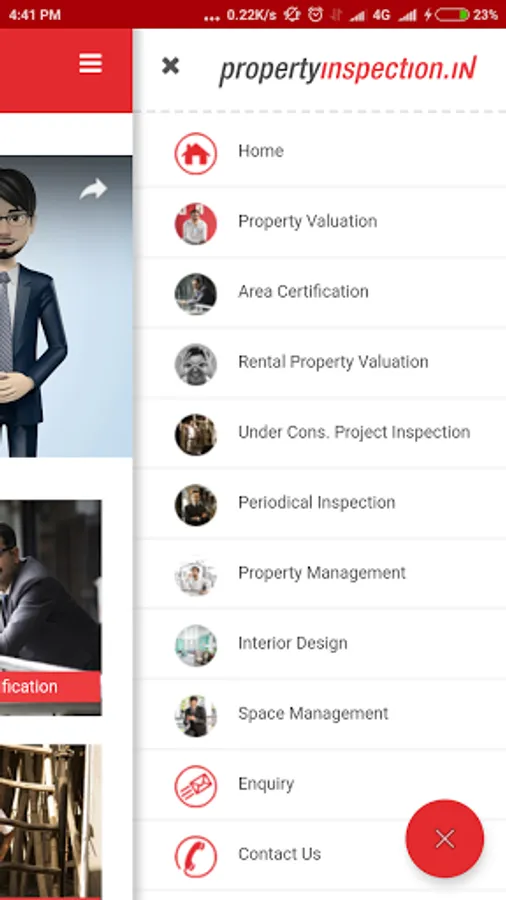
Task: Tap the Area Certification circular thumbnail
Action: (x=196, y=294)
